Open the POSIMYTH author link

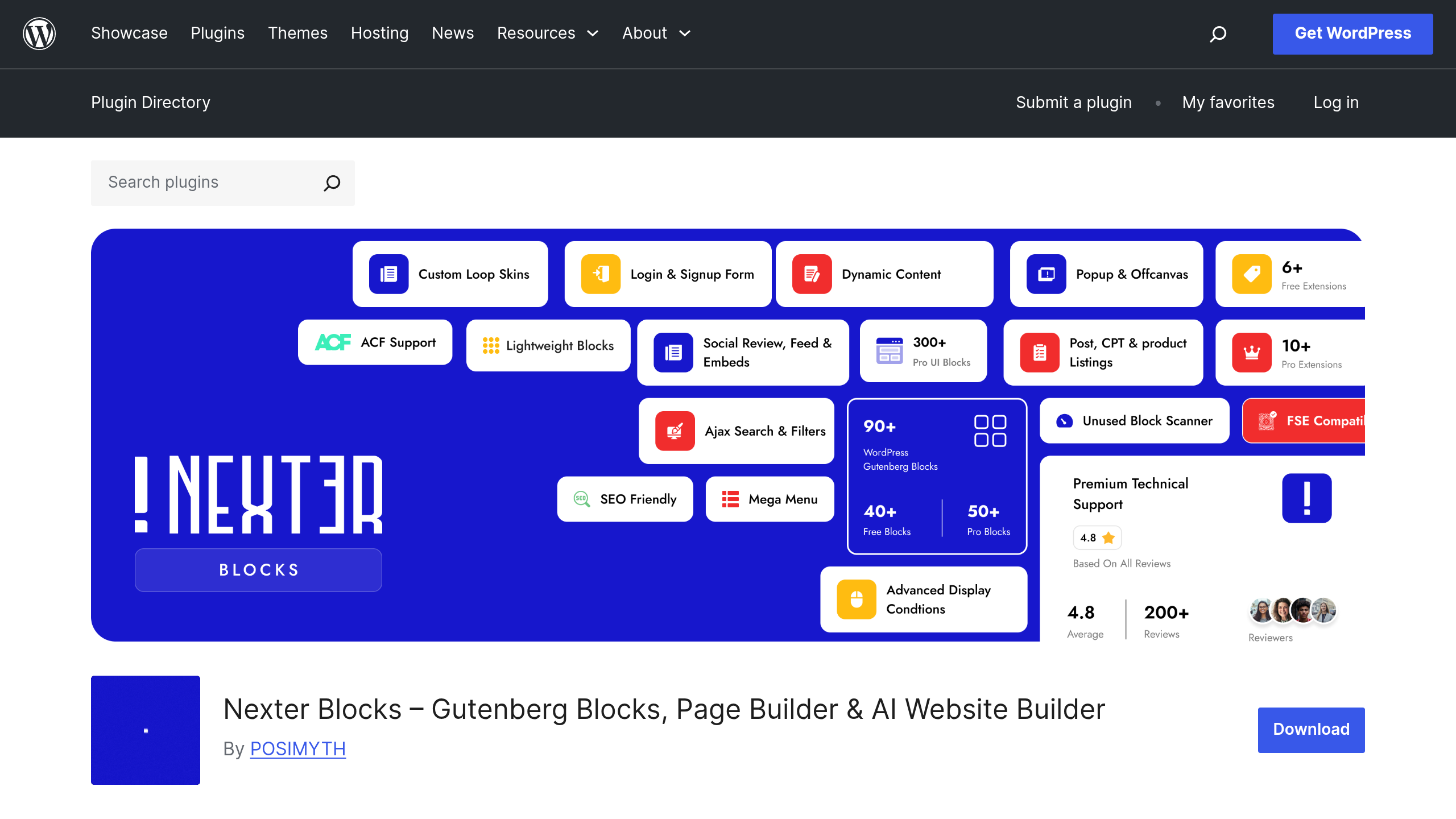298,748
